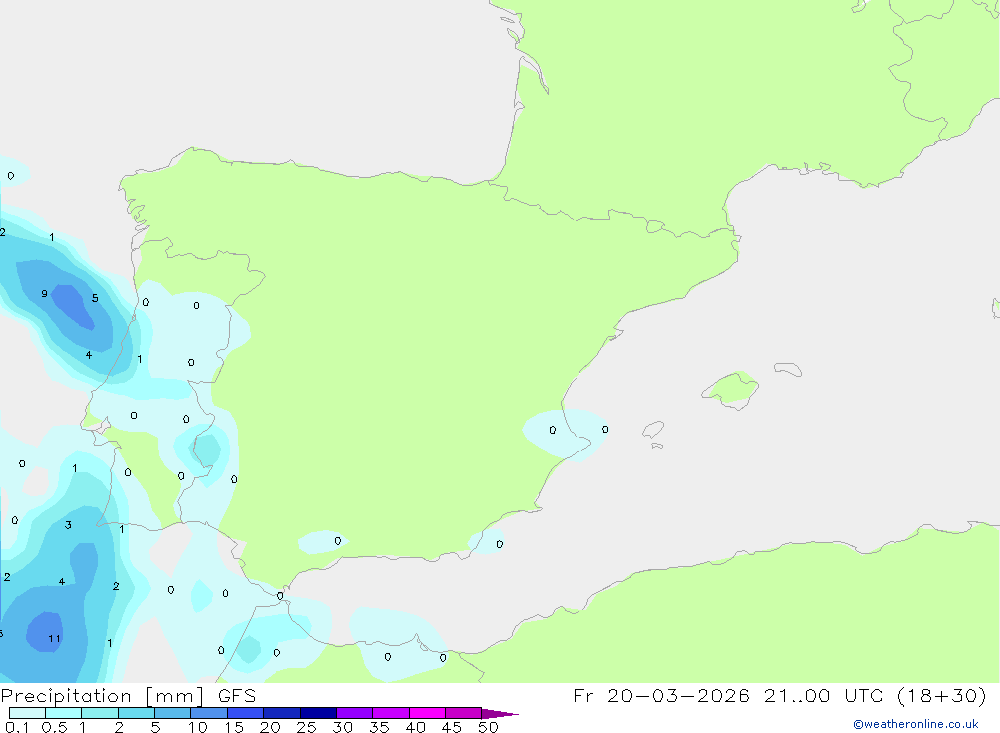Click the 45–50 mm legend swatch

coord(463,713)
